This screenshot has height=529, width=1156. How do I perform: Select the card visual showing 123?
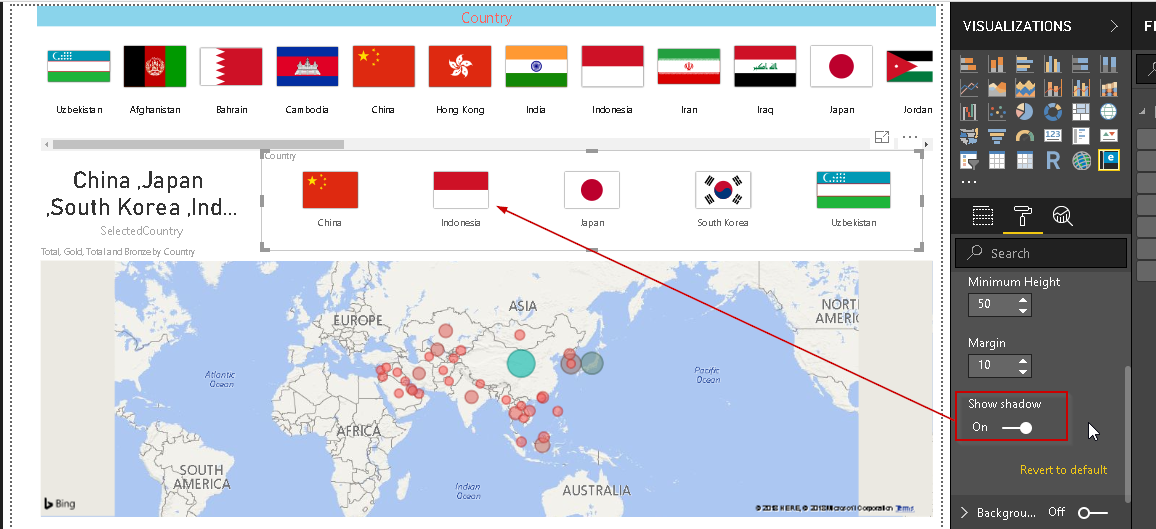pos(1052,136)
